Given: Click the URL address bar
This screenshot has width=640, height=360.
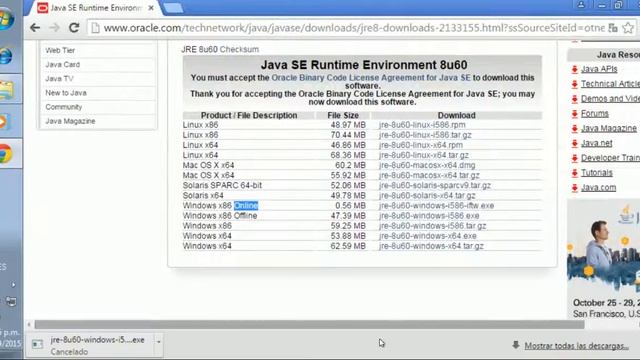Looking at the screenshot, I should pos(348,28).
